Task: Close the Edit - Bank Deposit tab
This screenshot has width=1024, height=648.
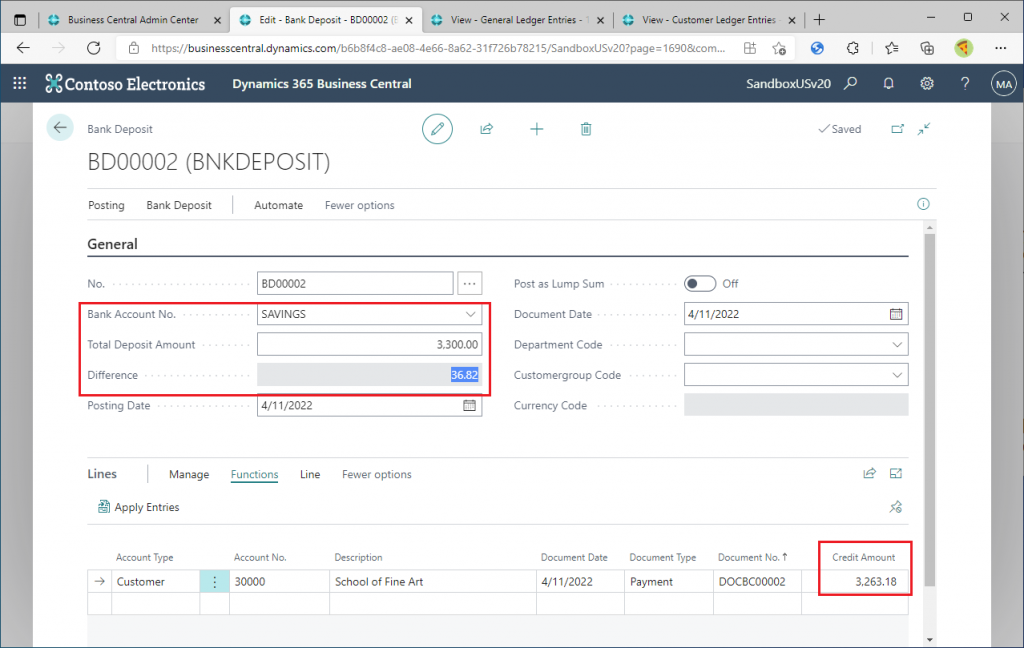Action: [409, 20]
